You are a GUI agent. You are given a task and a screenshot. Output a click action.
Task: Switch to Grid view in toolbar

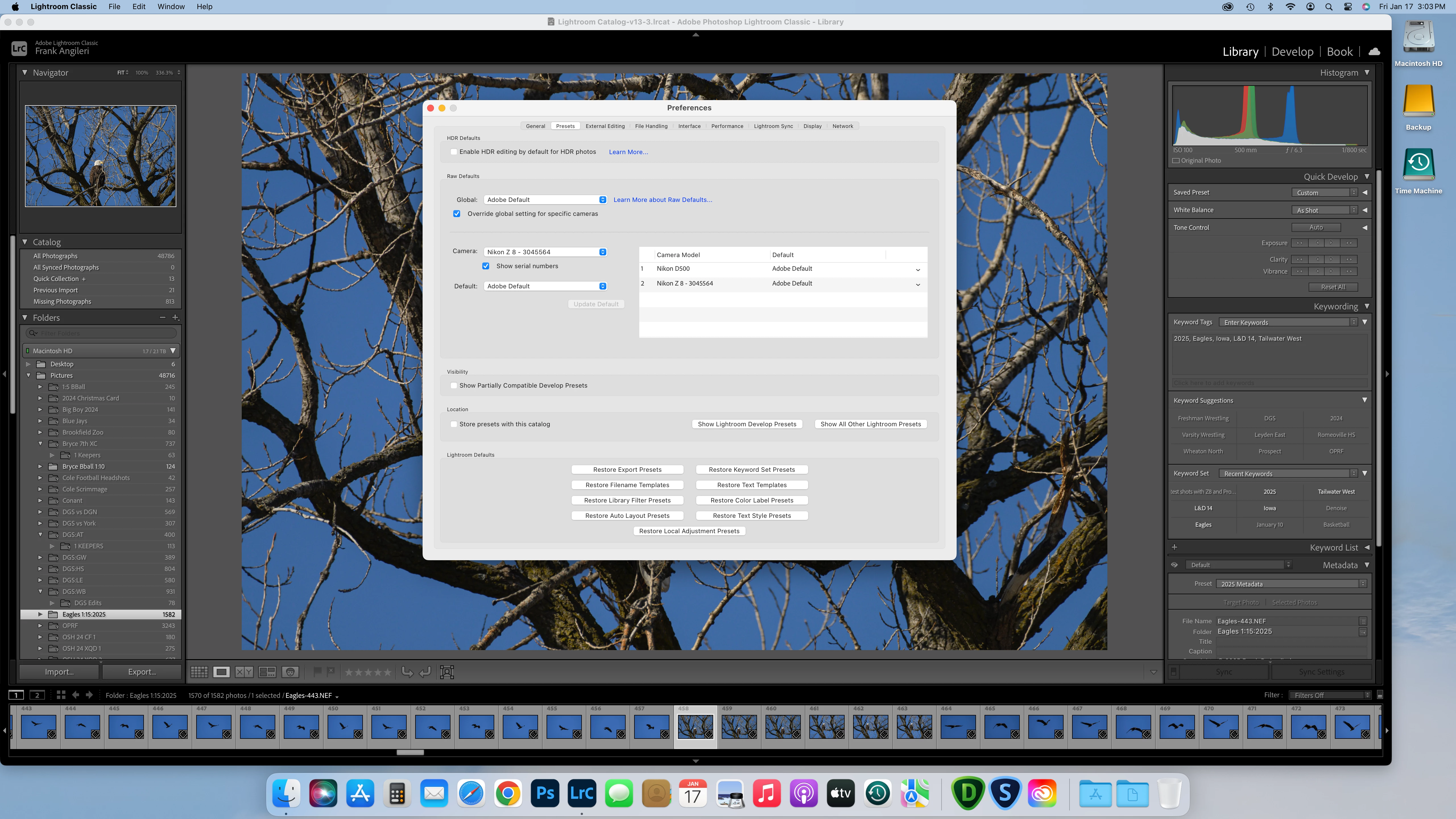199,672
